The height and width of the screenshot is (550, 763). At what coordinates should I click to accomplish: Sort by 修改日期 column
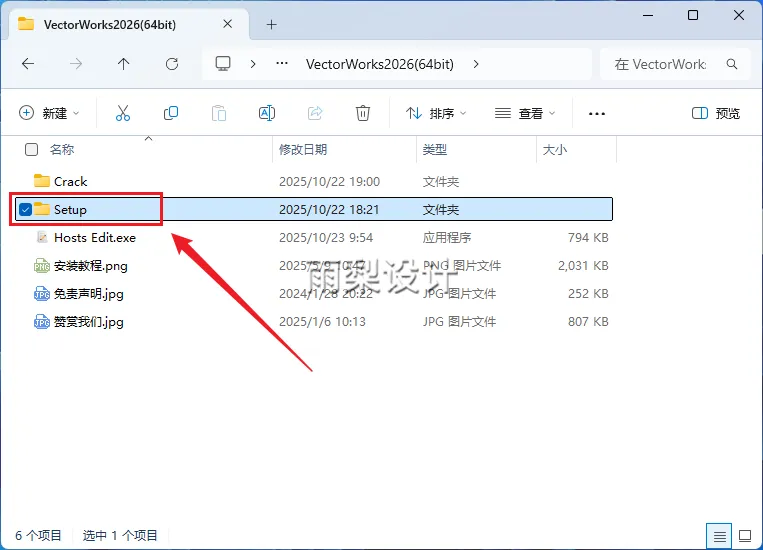pos(303,149)
